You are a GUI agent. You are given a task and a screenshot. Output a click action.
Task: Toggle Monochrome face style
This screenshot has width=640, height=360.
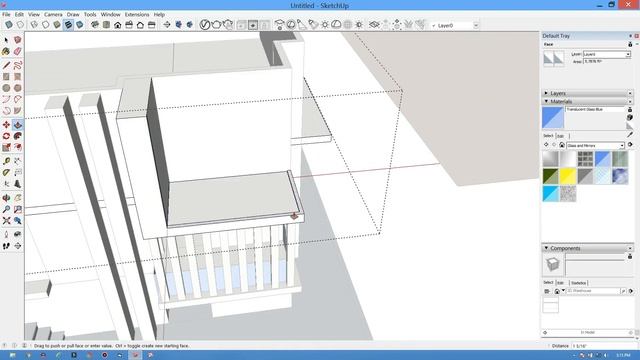click(80, 25)
